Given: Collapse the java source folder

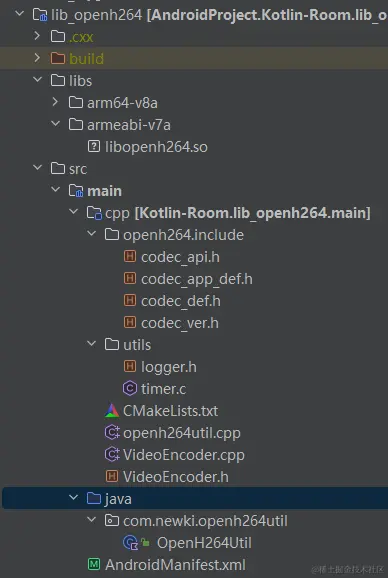Looking at the screenshot, I should [x=73, y=498].
